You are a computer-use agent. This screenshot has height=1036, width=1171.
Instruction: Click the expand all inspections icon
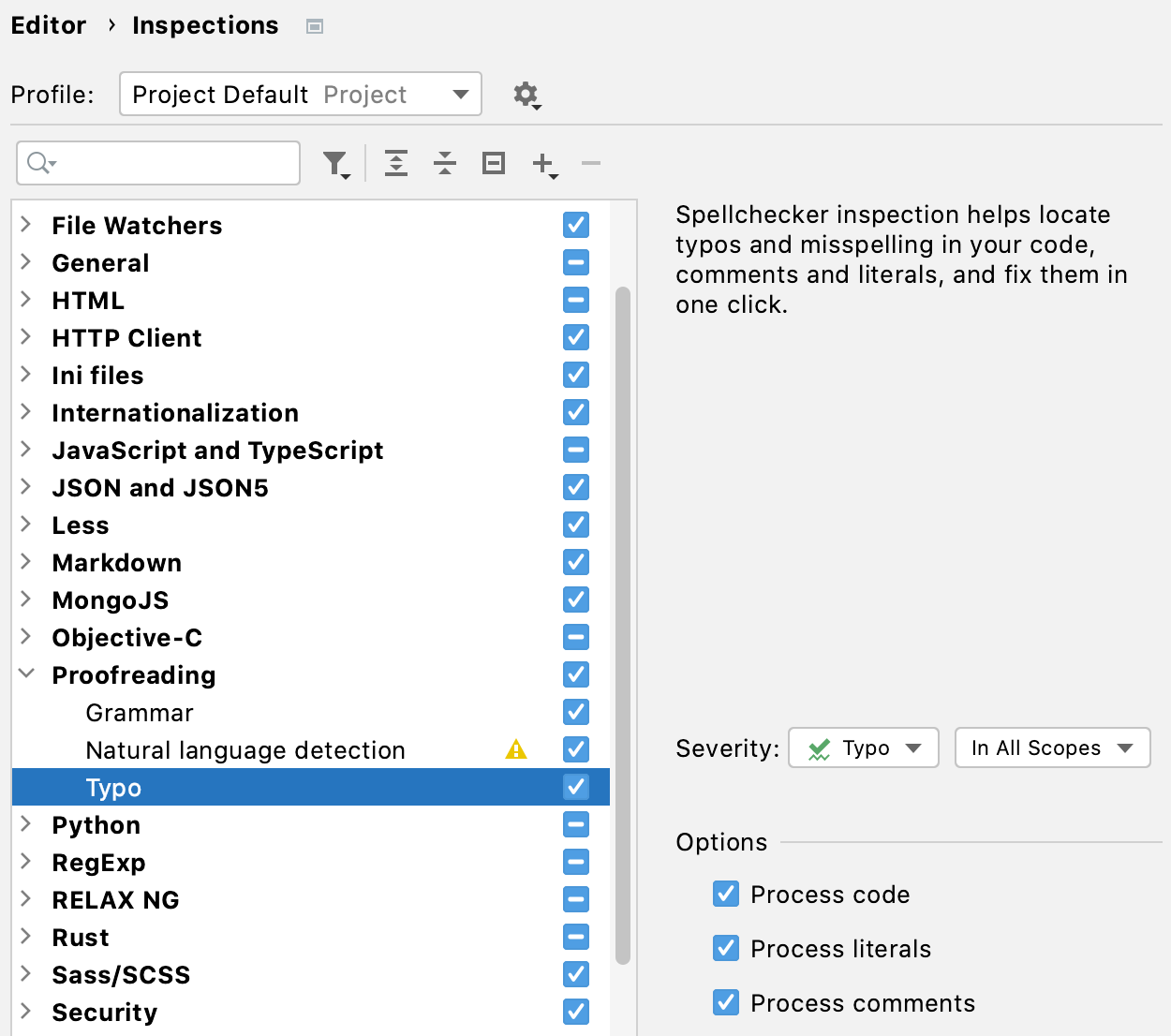(395, 163)
